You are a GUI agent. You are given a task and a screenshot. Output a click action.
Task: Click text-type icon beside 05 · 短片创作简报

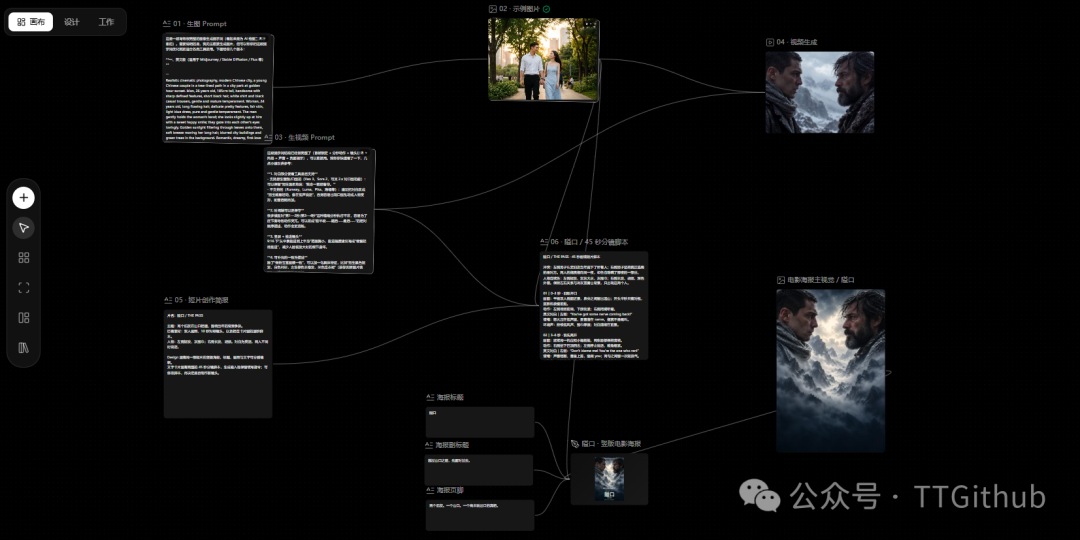tap(168, 300)
